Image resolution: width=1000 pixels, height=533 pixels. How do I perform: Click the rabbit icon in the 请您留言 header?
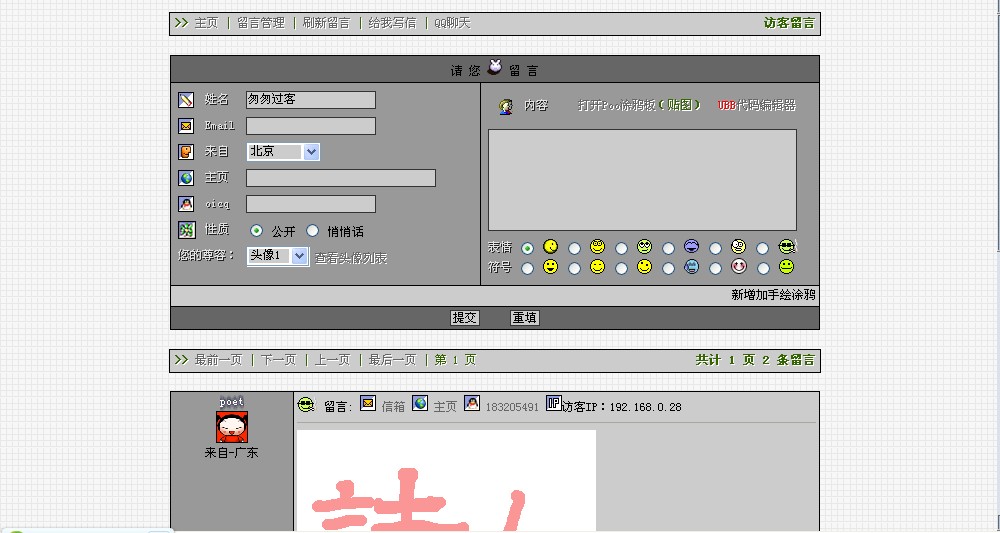click(x=494, y=66)
